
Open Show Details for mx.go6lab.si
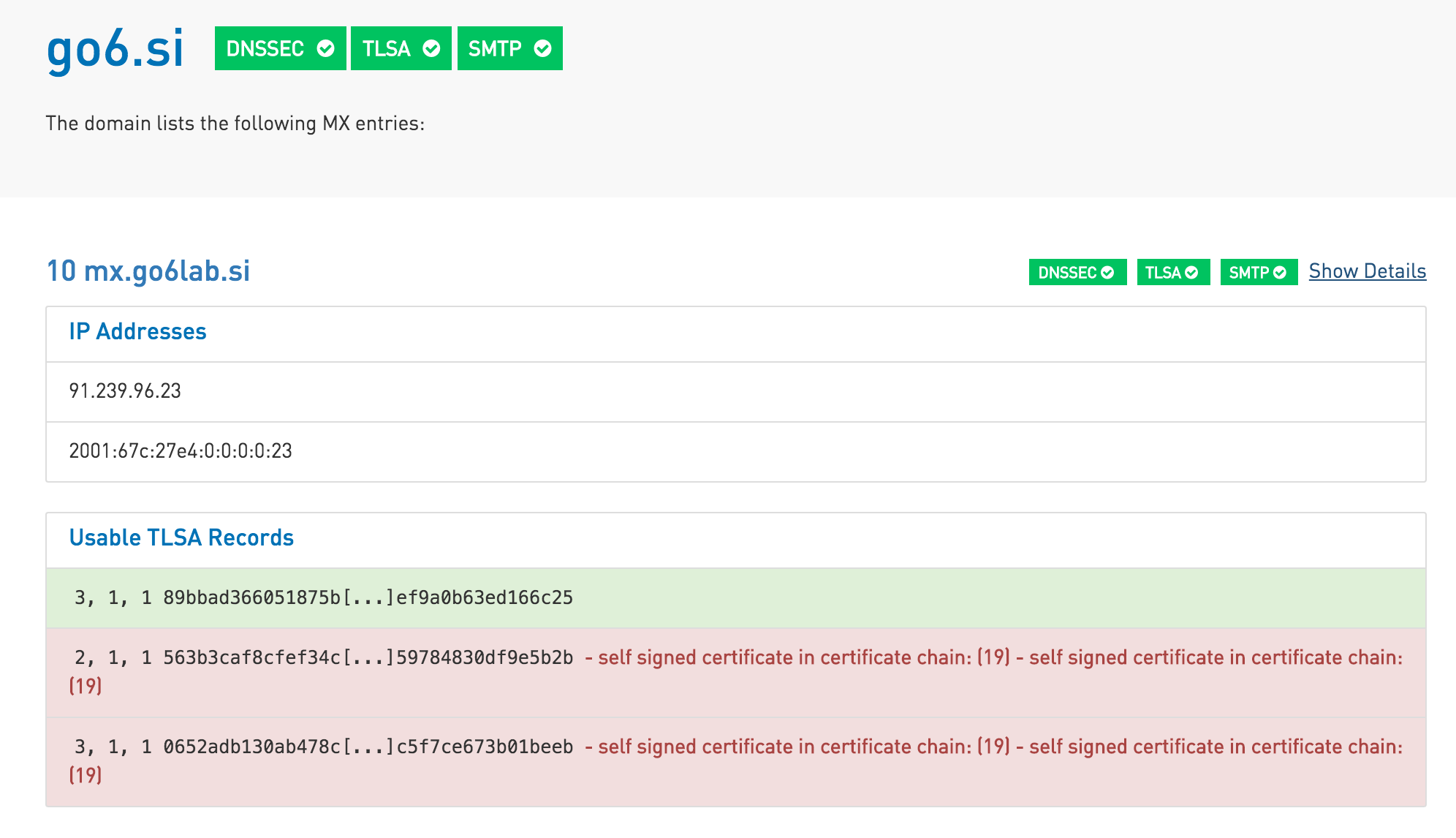coord(1367,271)
